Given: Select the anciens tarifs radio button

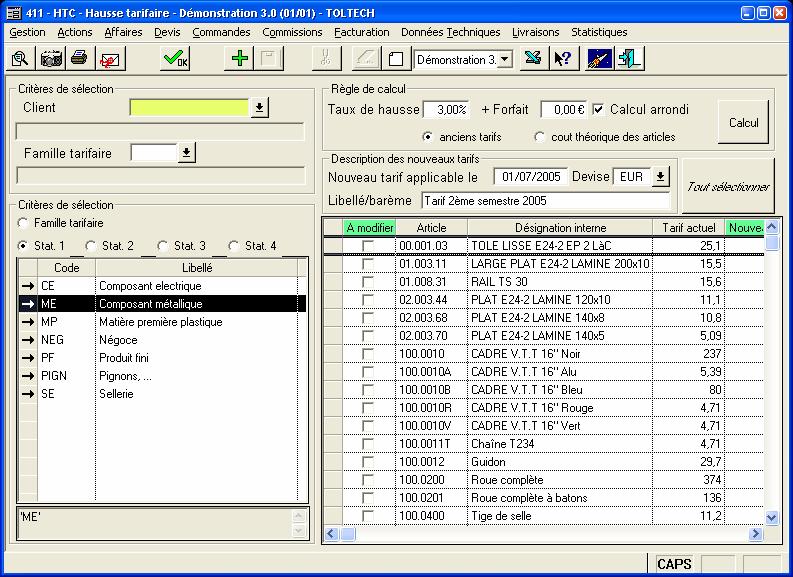Looking at the screenshot, I should [x=428, y=137].
